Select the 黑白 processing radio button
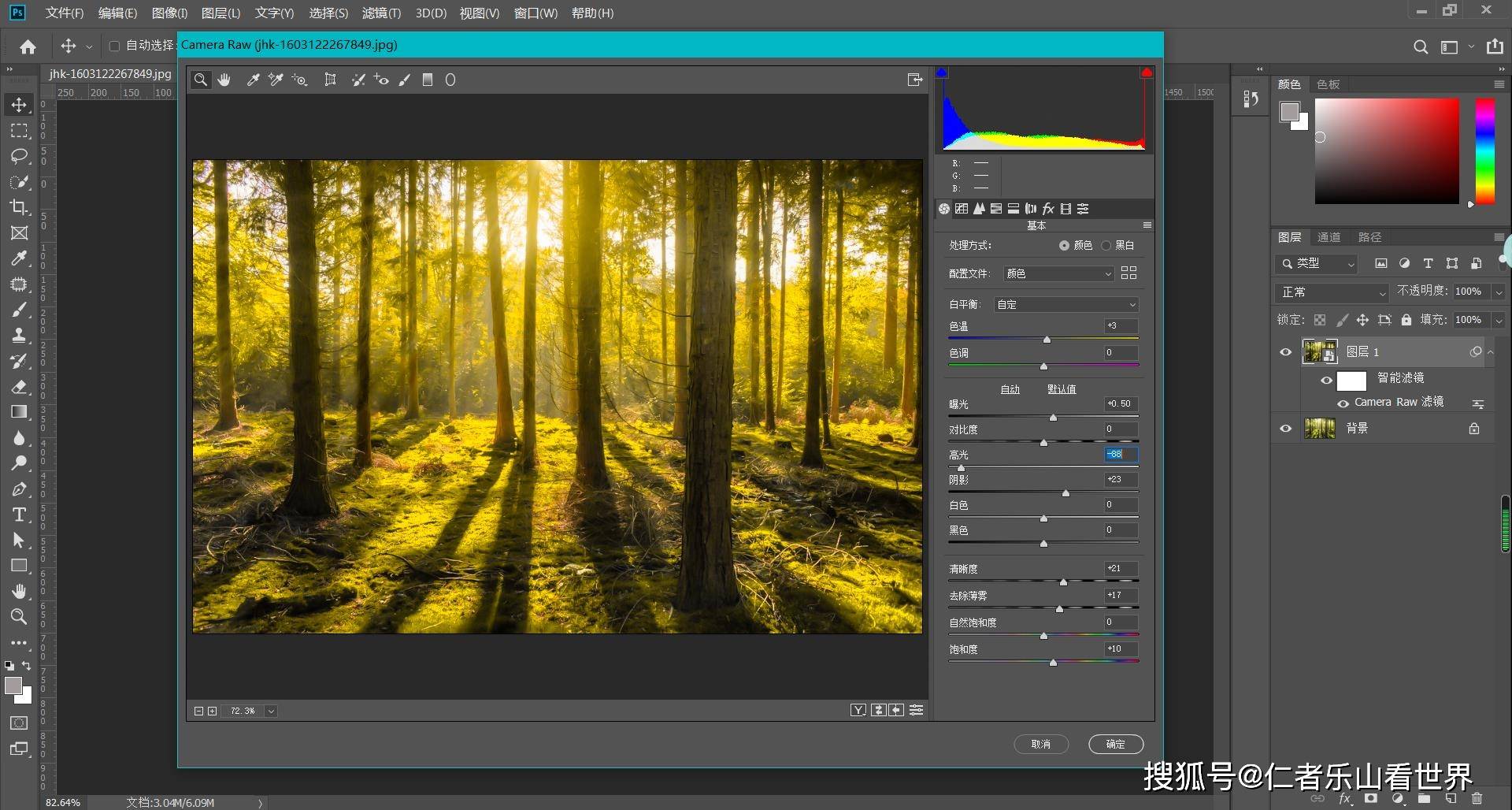The height and width of the screenshot is (810, 1512). pos(1106,245)
